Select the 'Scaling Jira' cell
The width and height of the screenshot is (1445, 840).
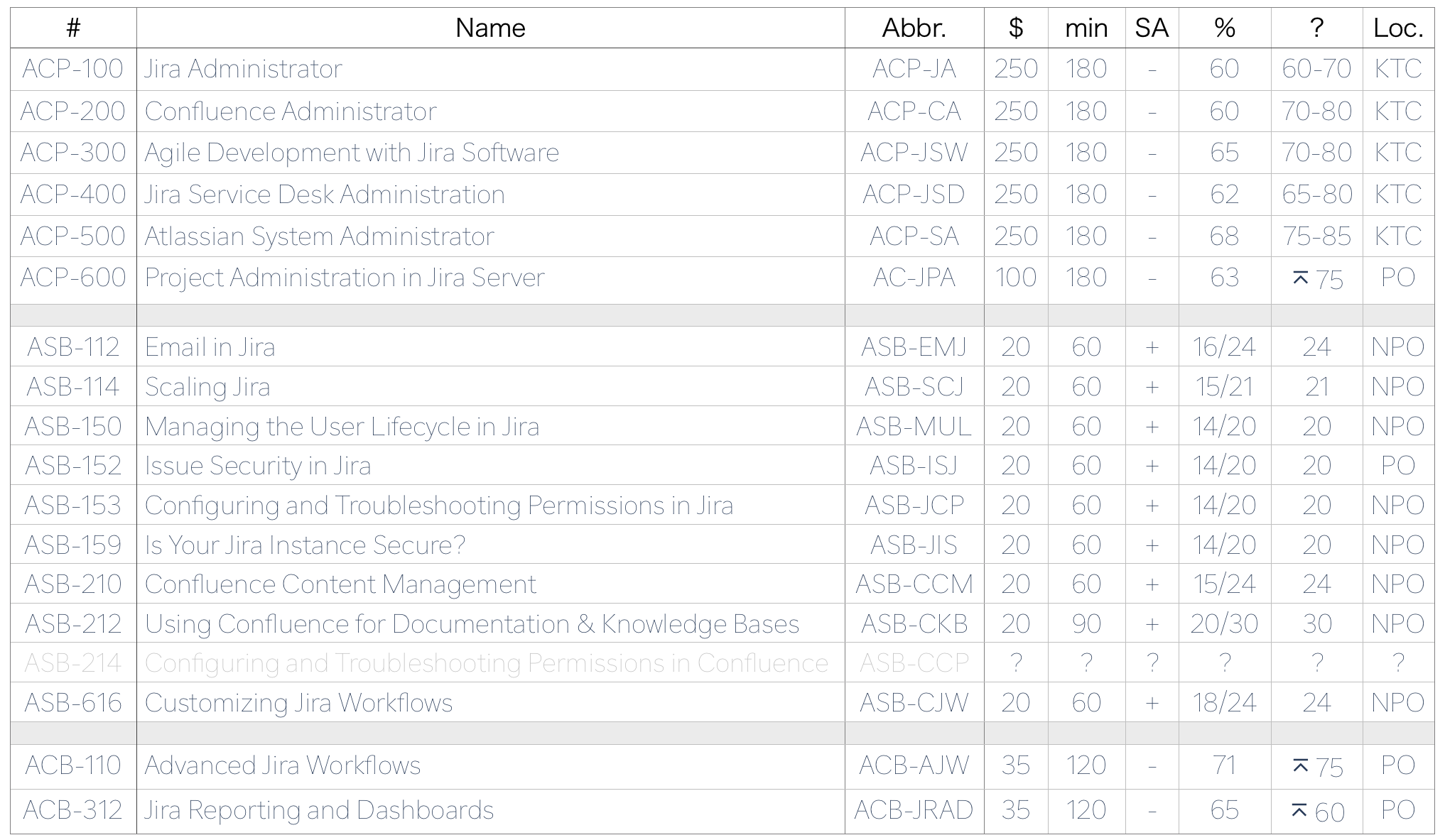490,386
